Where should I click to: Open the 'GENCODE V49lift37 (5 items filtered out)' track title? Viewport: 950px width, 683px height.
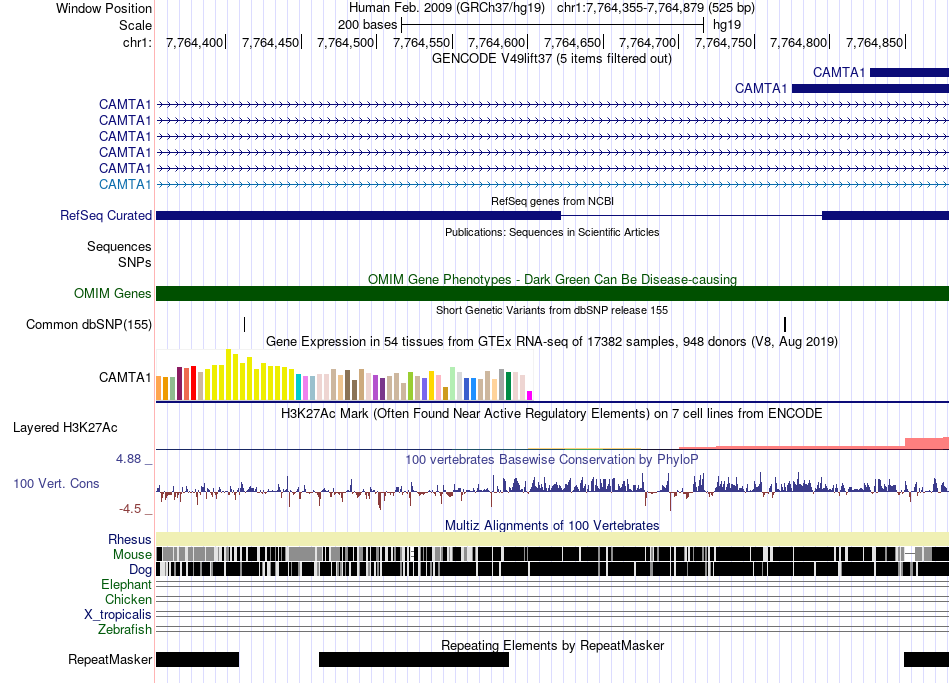[552, 59]
